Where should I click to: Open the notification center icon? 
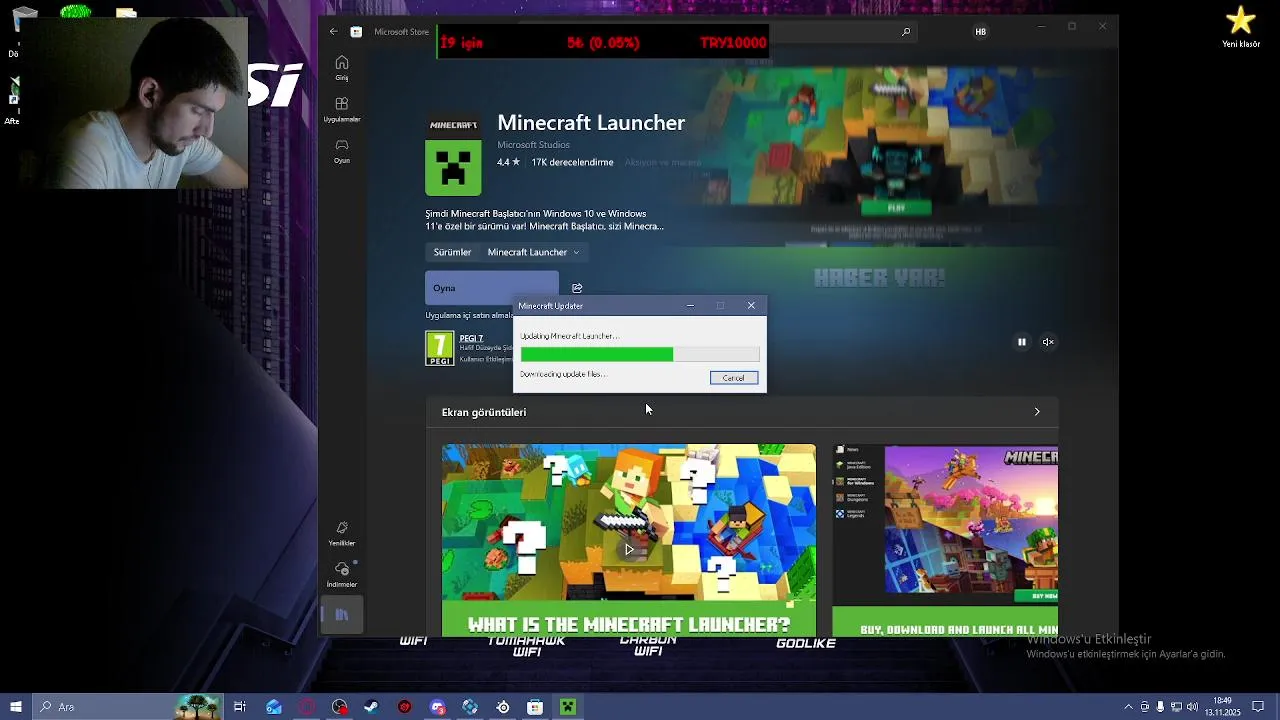pyautogui.click(x=1258, y=707)
